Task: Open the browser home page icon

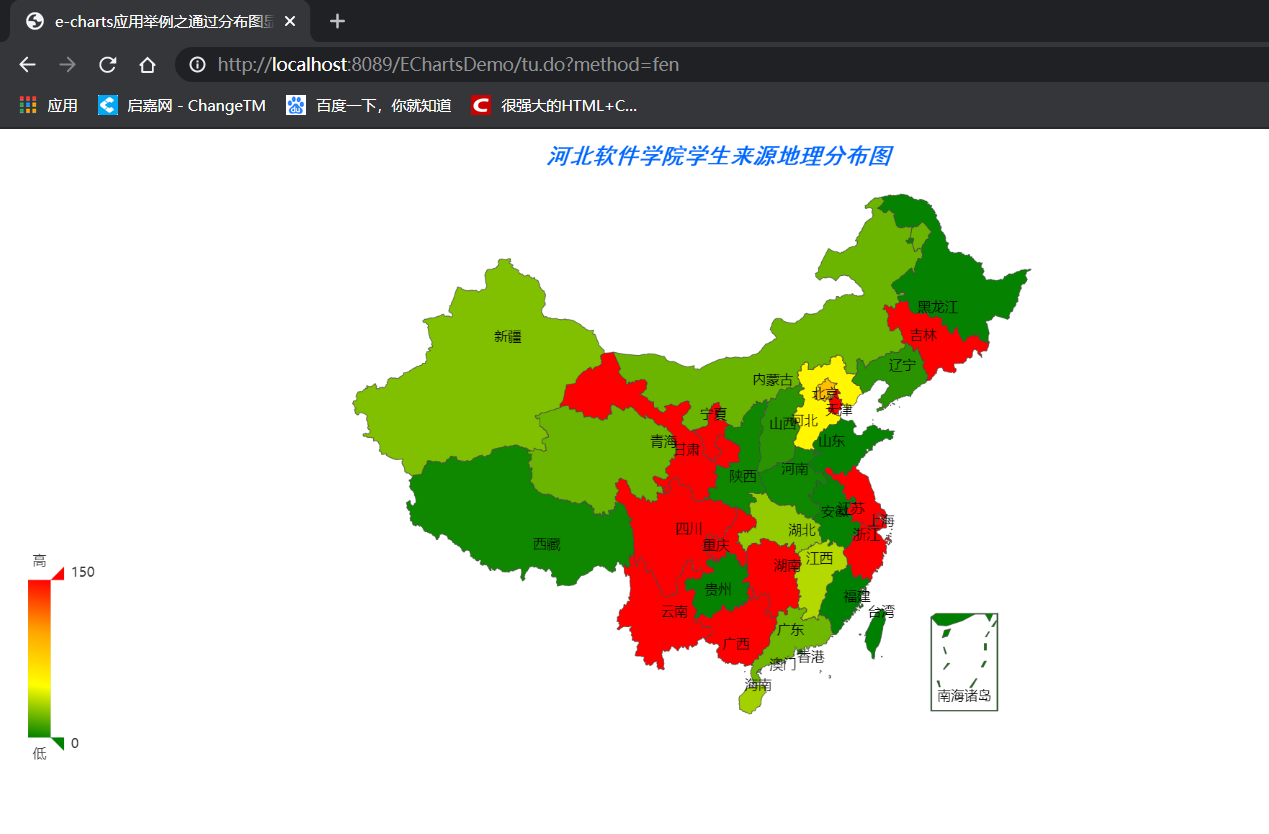Action: pyautogui.click(x=147, y=64)
